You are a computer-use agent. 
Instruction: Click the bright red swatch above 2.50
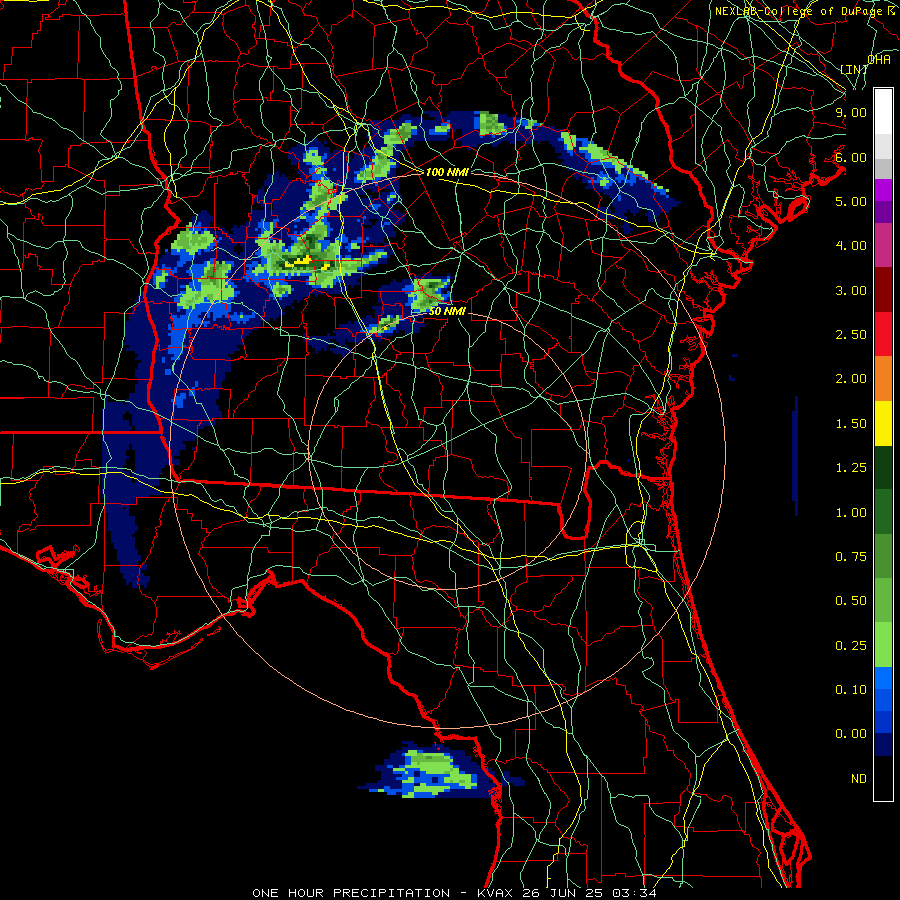tap(883, 334)
